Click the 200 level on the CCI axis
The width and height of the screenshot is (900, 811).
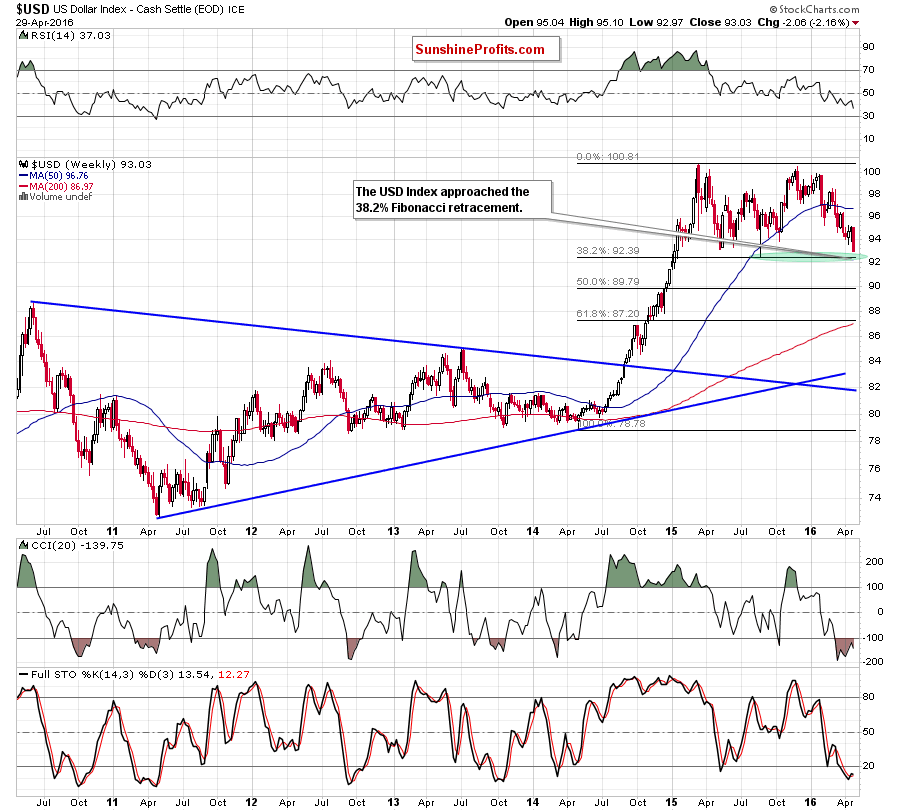874,562
